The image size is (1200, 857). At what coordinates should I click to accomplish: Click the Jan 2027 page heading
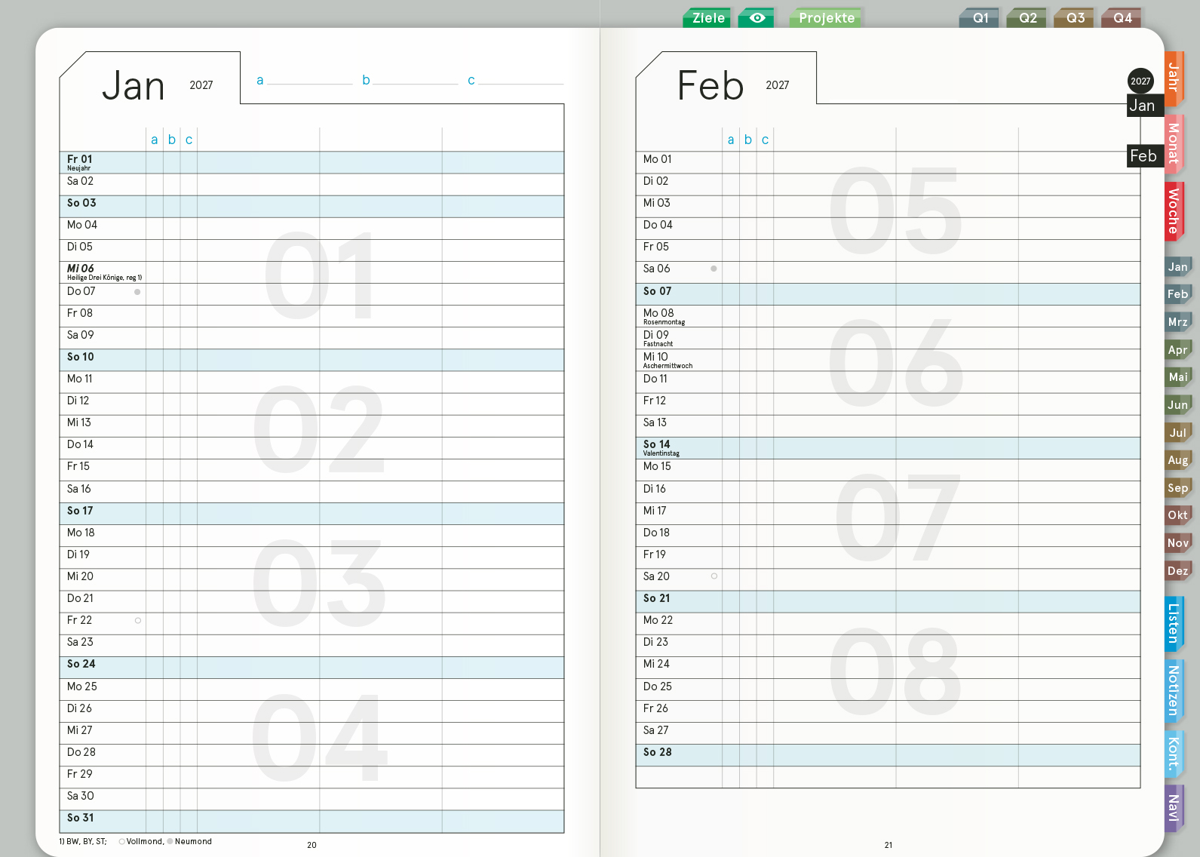pos(157,85)
